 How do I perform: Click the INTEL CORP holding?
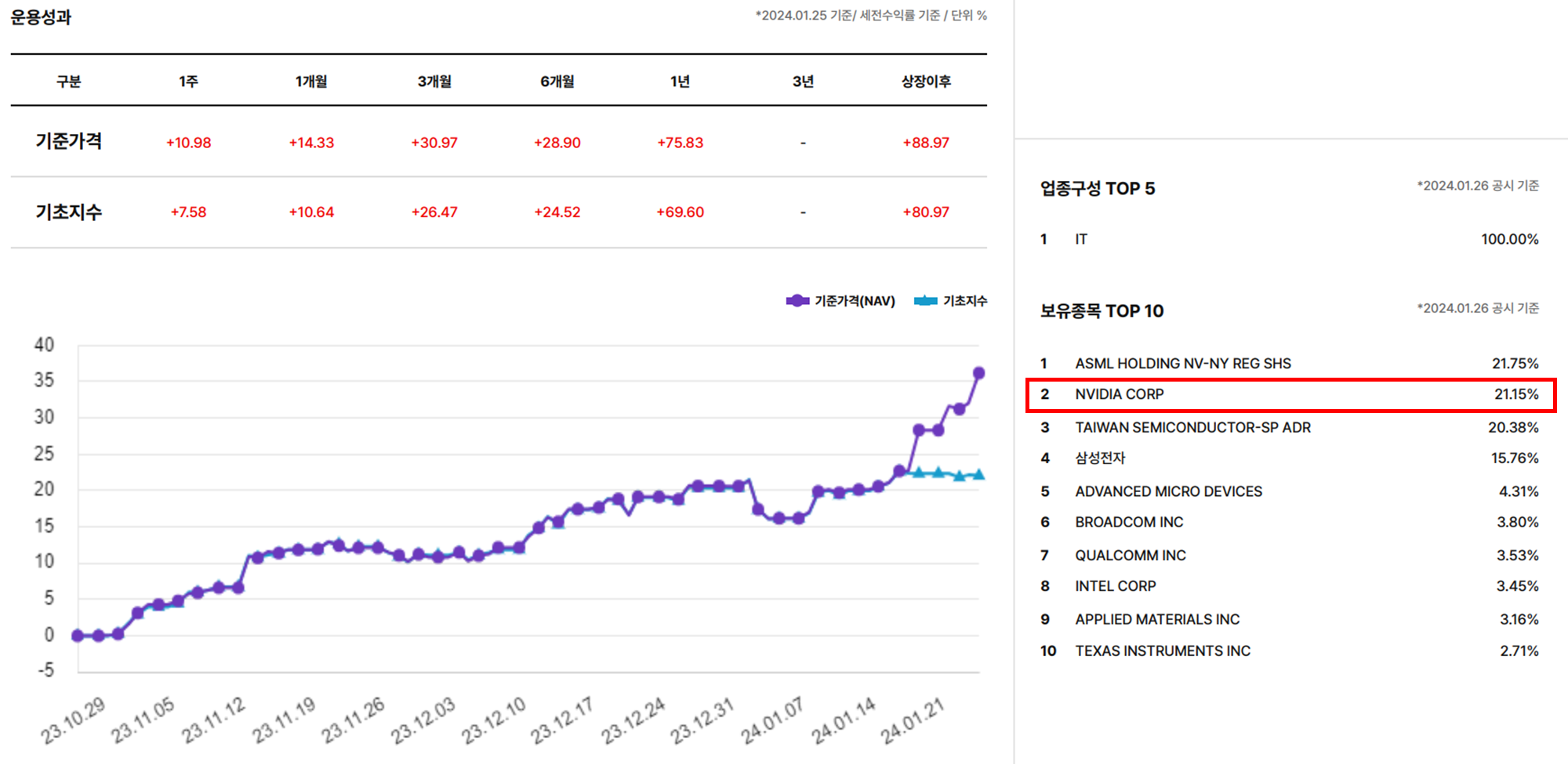click(x=1115, y=586)
